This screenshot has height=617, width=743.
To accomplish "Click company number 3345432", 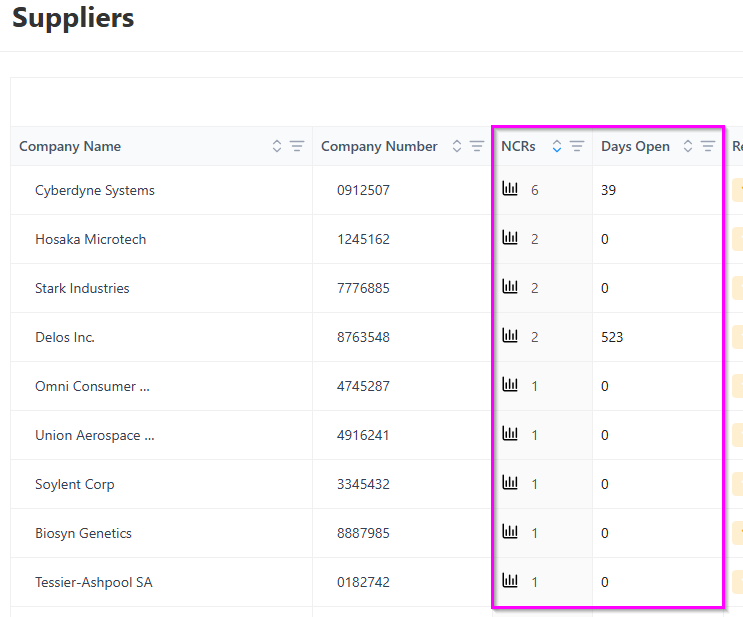I will point(363,484).
